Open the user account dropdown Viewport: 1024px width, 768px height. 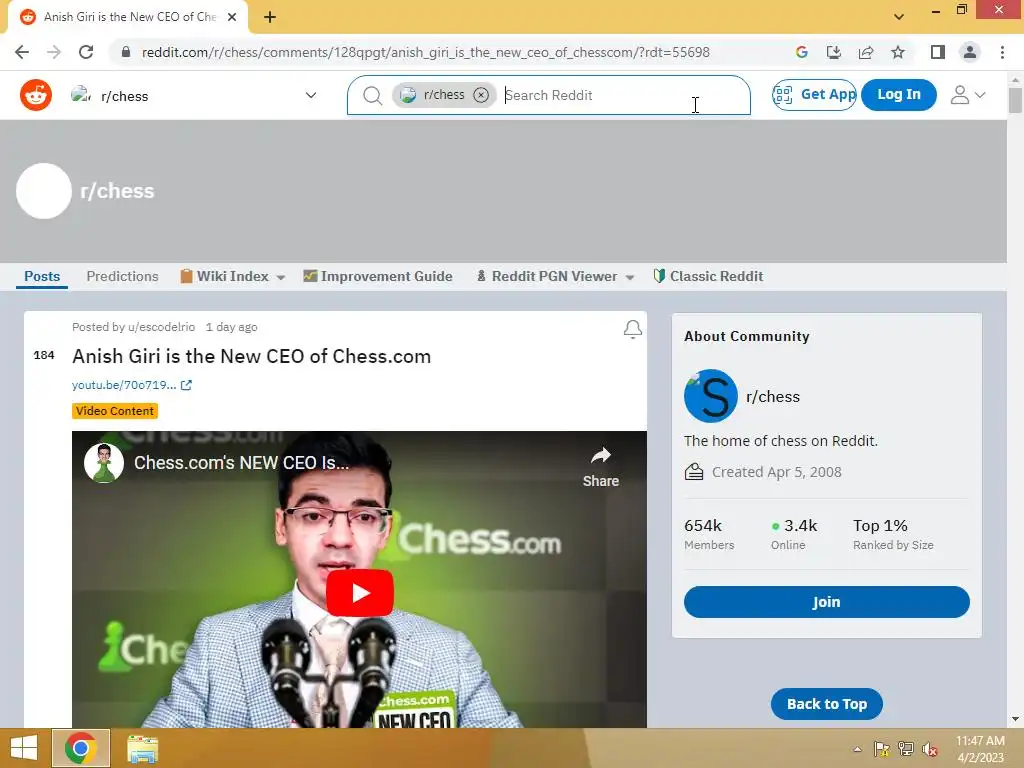pos(968,95)
